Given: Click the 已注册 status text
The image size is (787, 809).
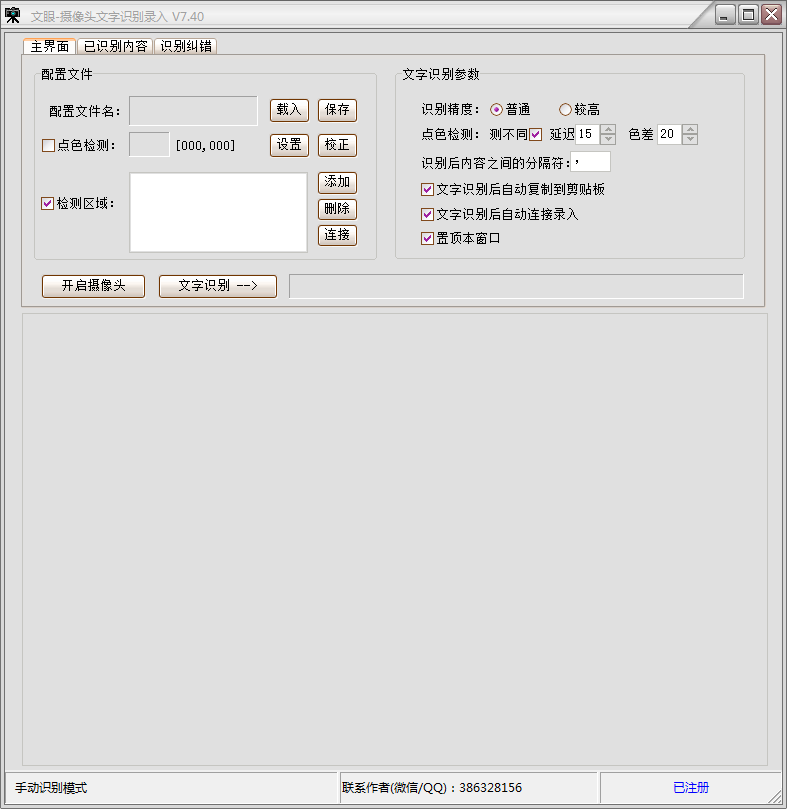Looking at the screenshot, I should click(690, 788).
